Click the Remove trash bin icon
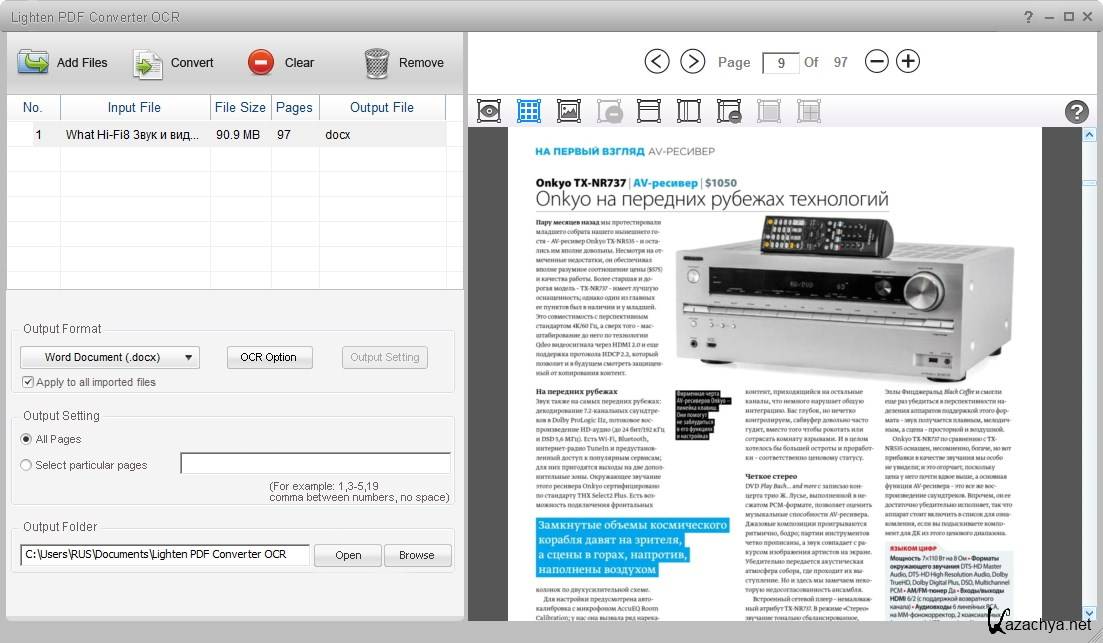The height and width of the screenshot is (643, 1103). [x=377, y=62]
